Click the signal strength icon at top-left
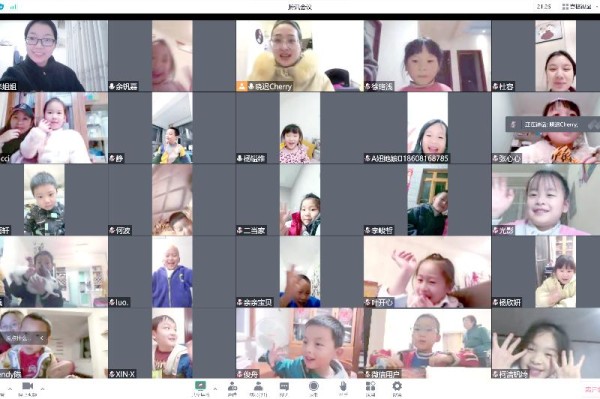Image resolution: width=600 pixels, height=399 pixels. 13,7
